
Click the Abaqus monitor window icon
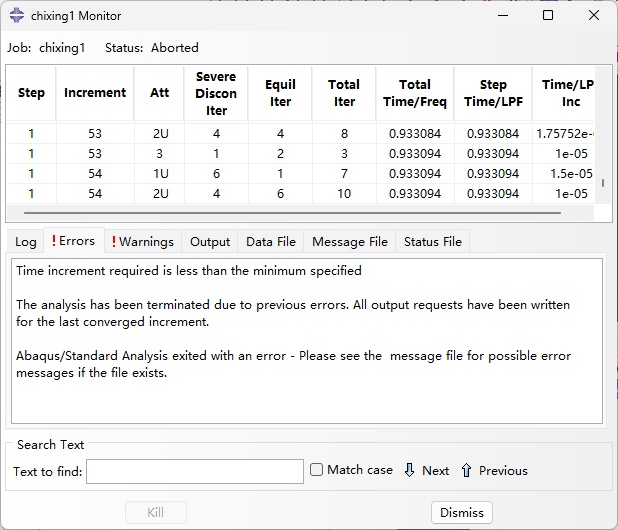(x=16, y=15)
